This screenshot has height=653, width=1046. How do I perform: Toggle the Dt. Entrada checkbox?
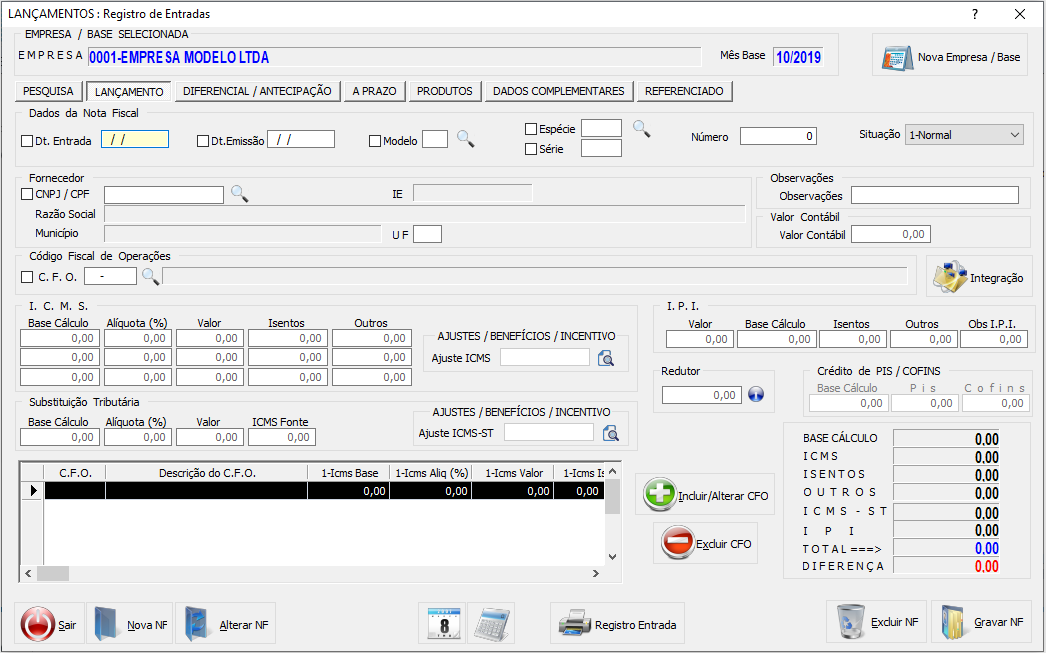tap(27, 141)
